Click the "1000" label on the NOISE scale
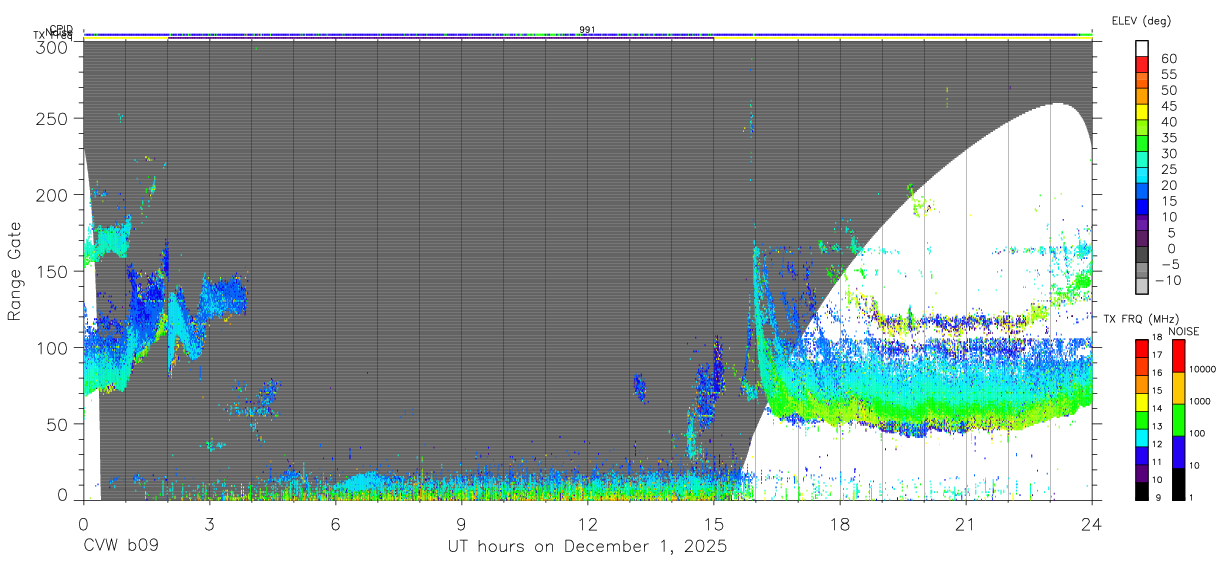 pyautogui.click(x=1201, y=401)
